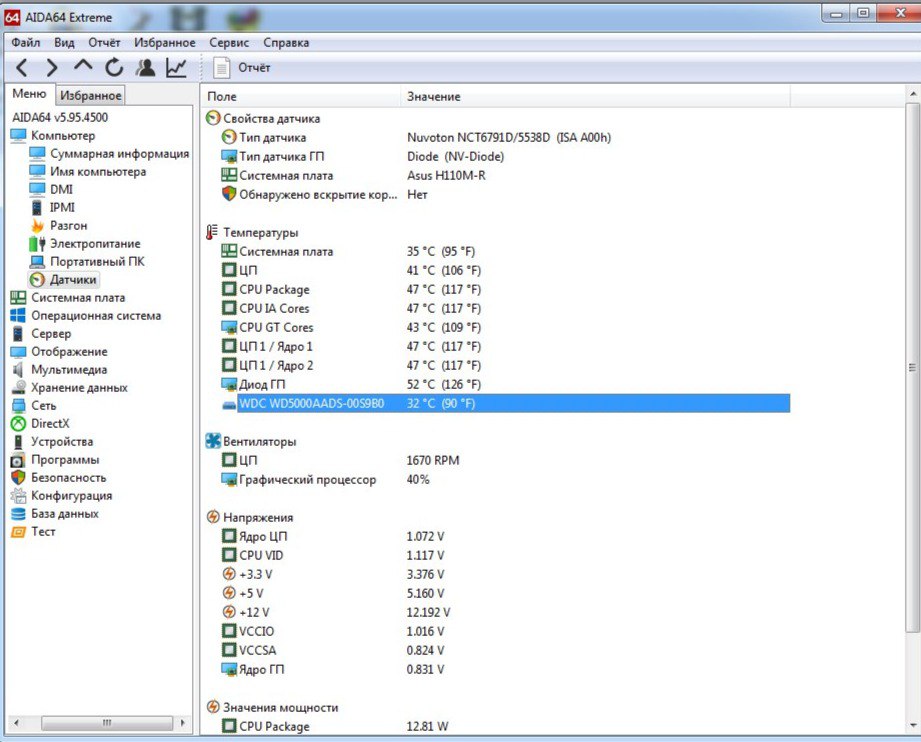921x742 pixels.
Task: Open the user profile toolbar icon
Action: point(145,68)
